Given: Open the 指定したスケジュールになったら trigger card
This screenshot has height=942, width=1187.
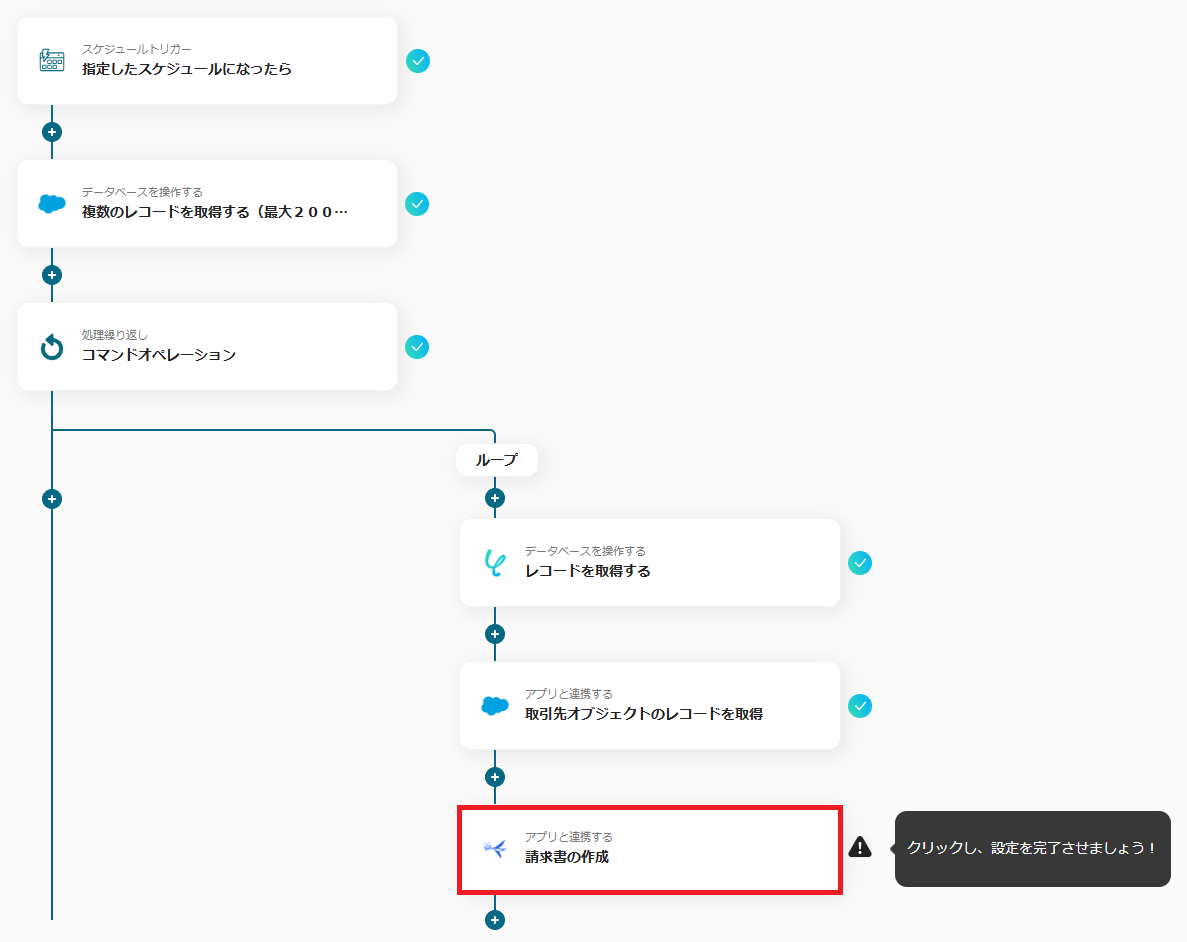Looking at the screenshot, I should [207, 61].
